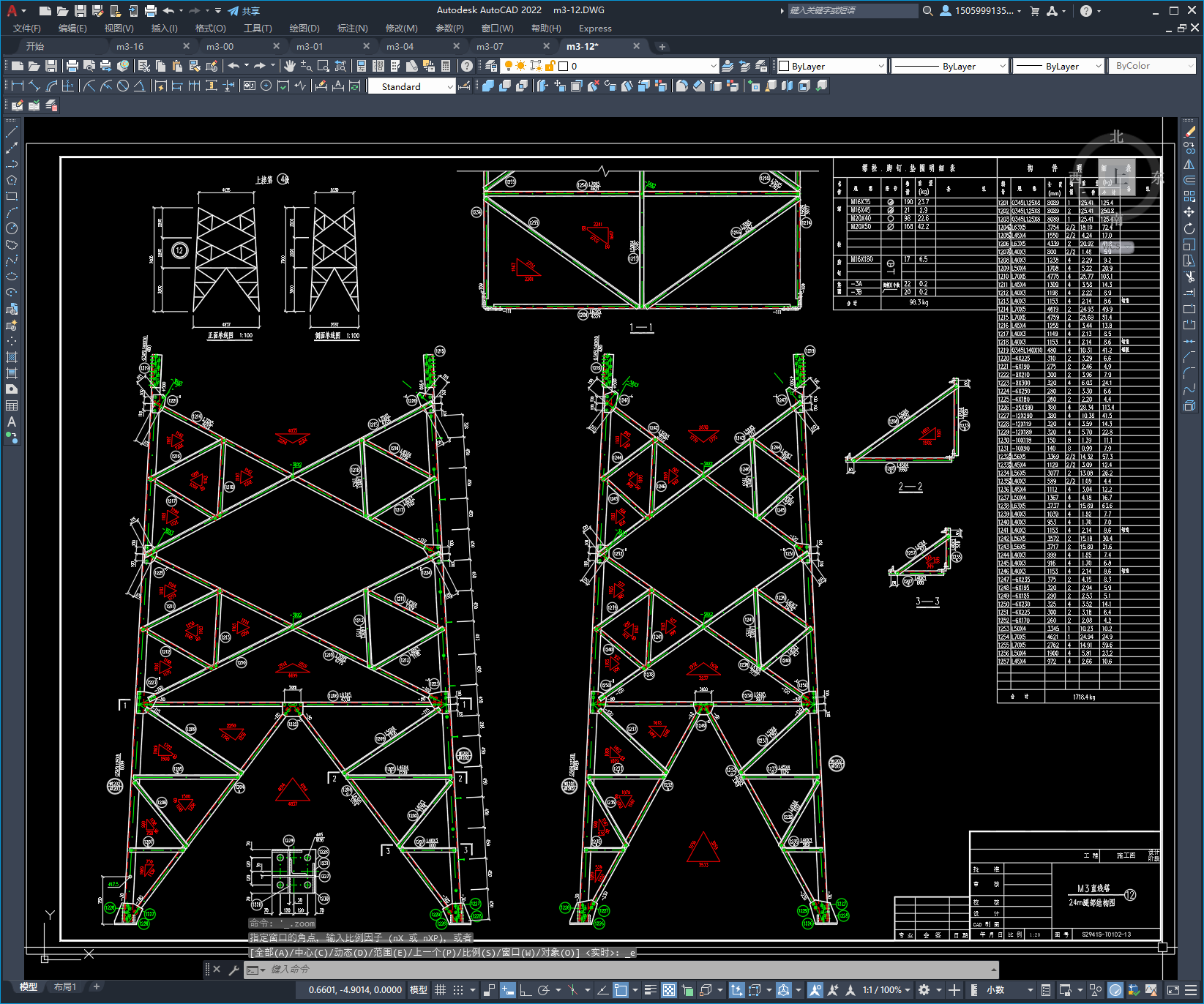
Task: Click the 模型 button in status bar
Action: [x=419, y=990]
